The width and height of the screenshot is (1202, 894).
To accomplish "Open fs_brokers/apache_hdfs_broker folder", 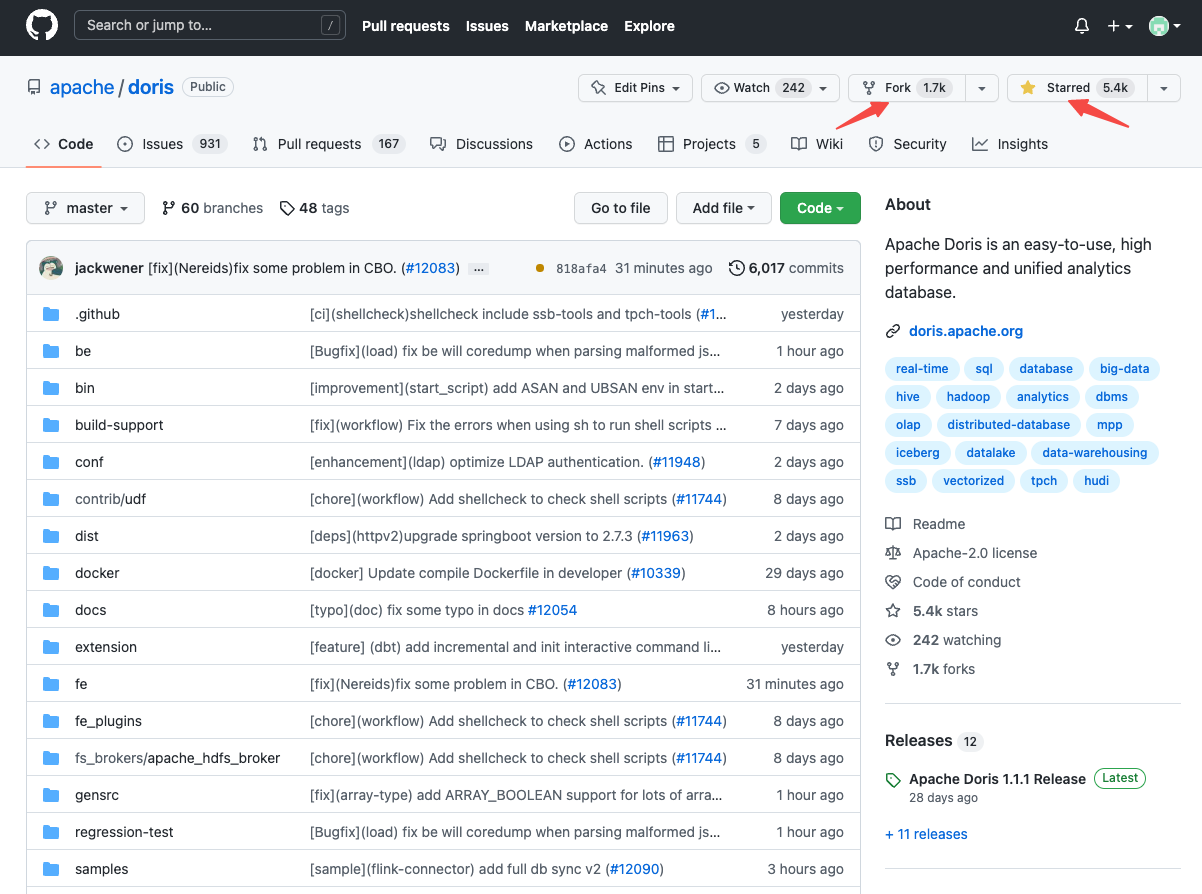I will [177, 758].
